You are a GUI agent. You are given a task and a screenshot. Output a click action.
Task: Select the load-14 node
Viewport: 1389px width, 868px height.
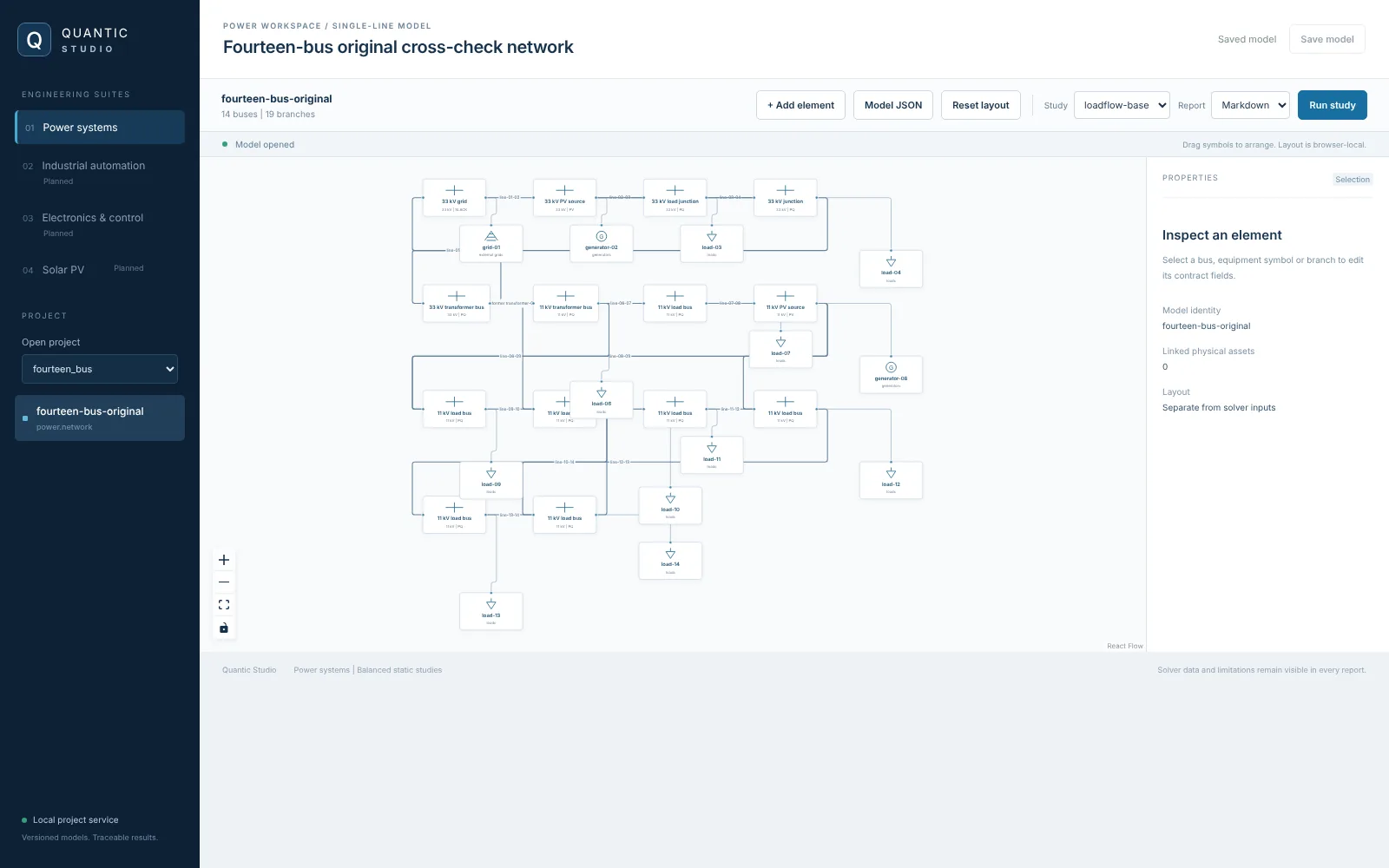point(670,561)
